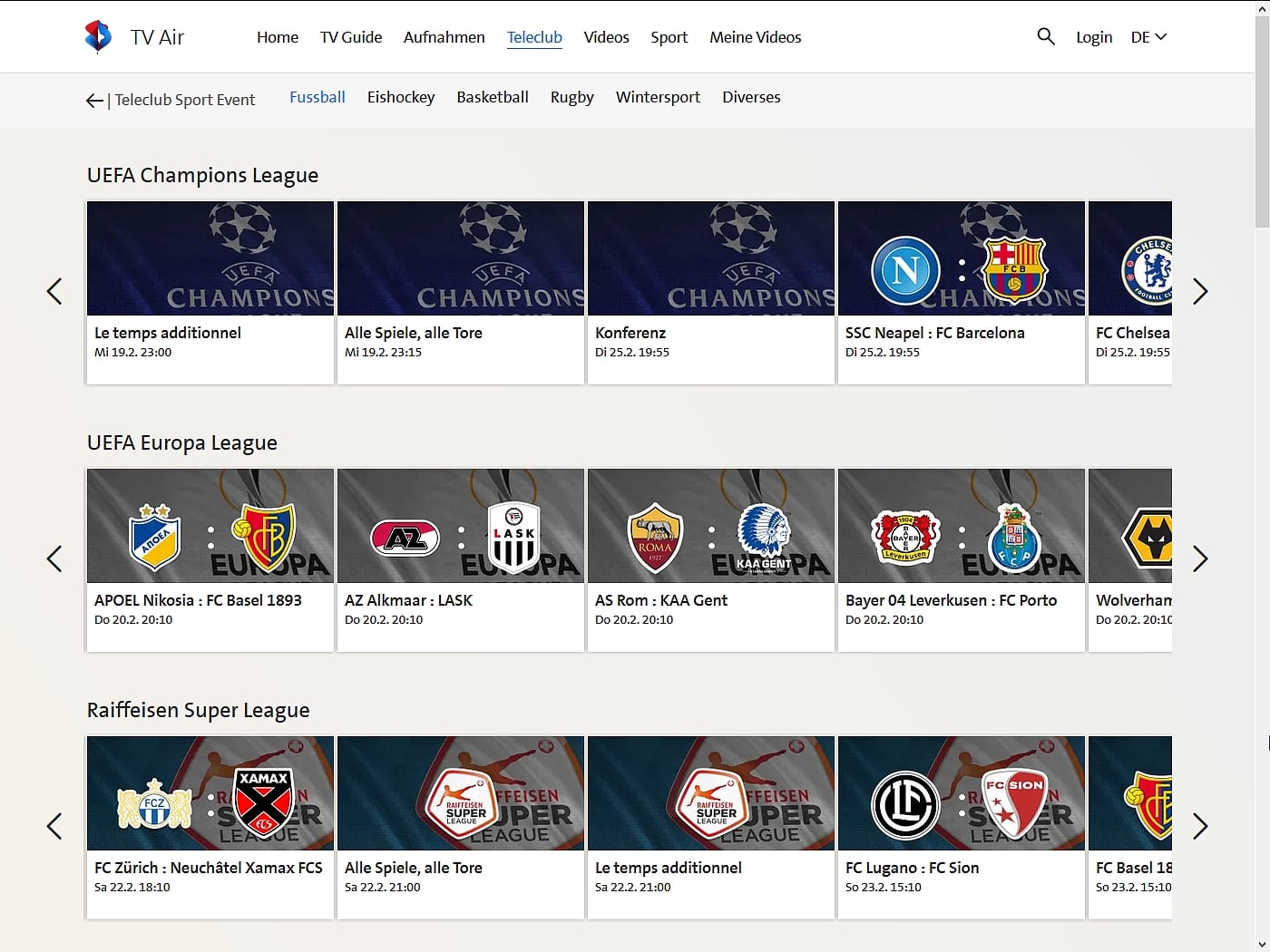Image resolution: width=1270 pixels, height=952 pixels.
Task: Click the FC Barcelona crest icon
Action: [1015, 269]
